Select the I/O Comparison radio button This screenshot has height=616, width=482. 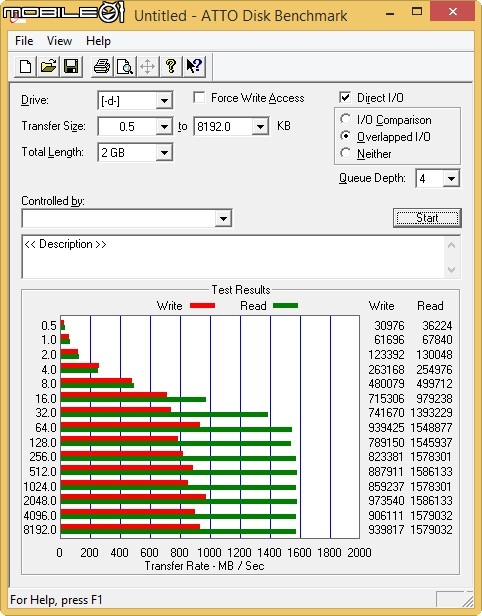coord(345,119)
